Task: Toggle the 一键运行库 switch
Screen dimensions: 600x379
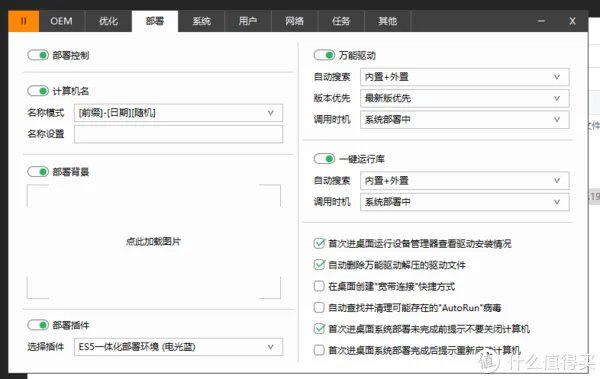Action: [324, 158]
